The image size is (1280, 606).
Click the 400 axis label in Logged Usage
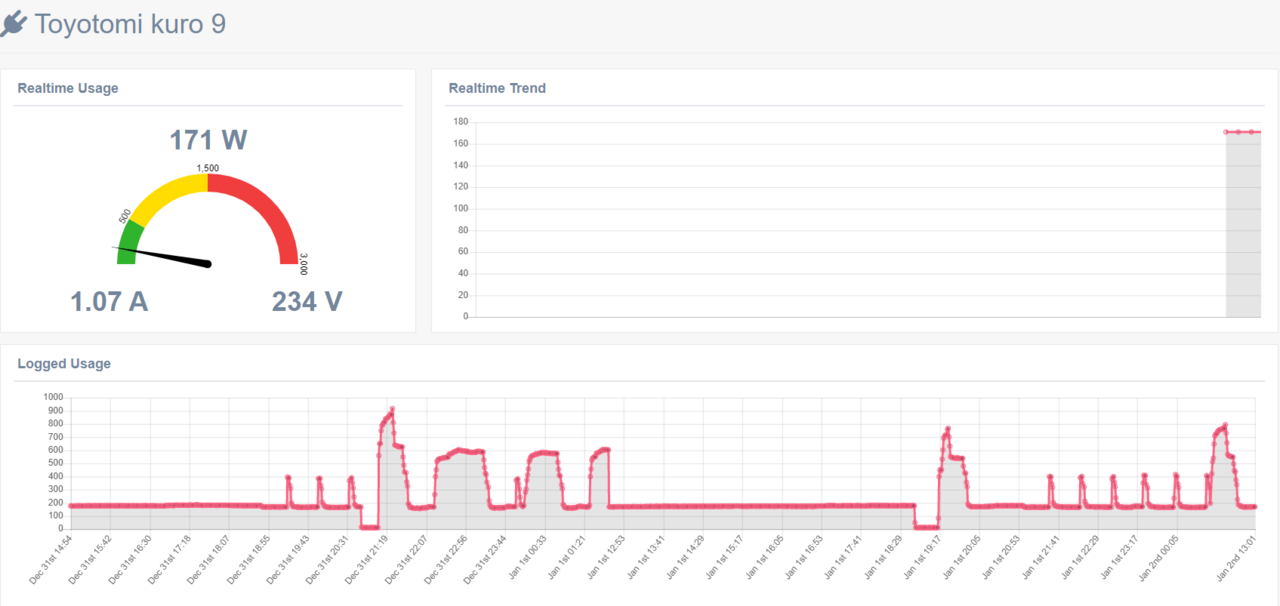coord(56,476)
